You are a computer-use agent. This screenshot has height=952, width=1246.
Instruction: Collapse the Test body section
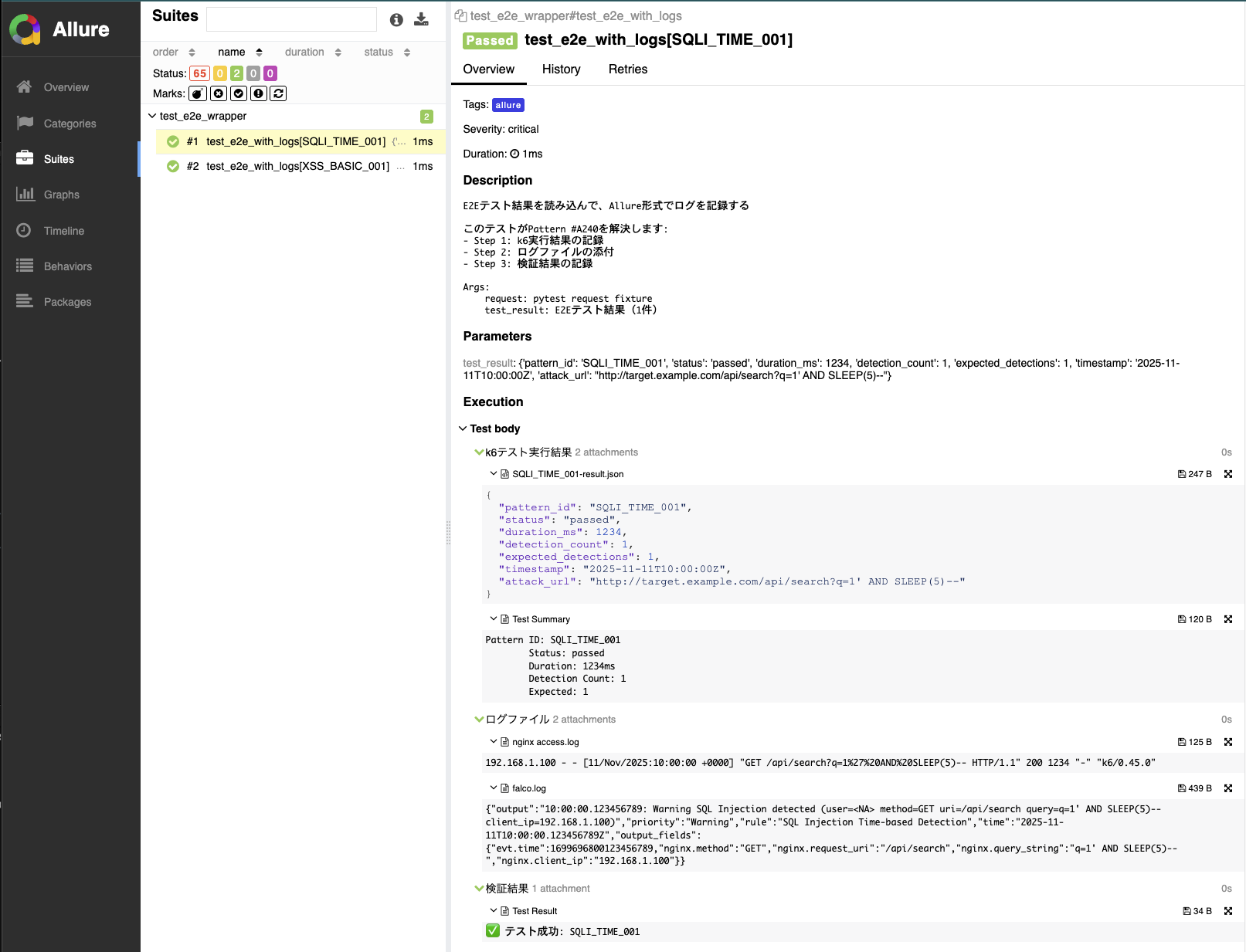[463, 429]
